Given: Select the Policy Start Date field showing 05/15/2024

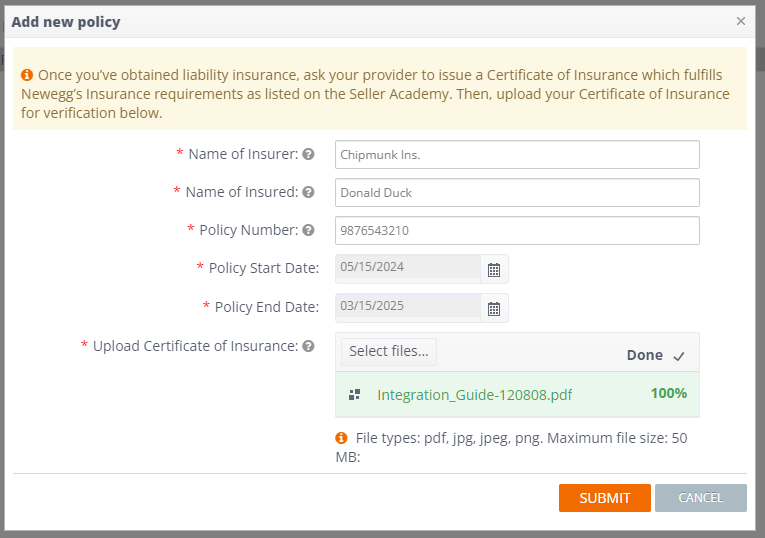Looking at the screenshot, I should click(408, 267).
